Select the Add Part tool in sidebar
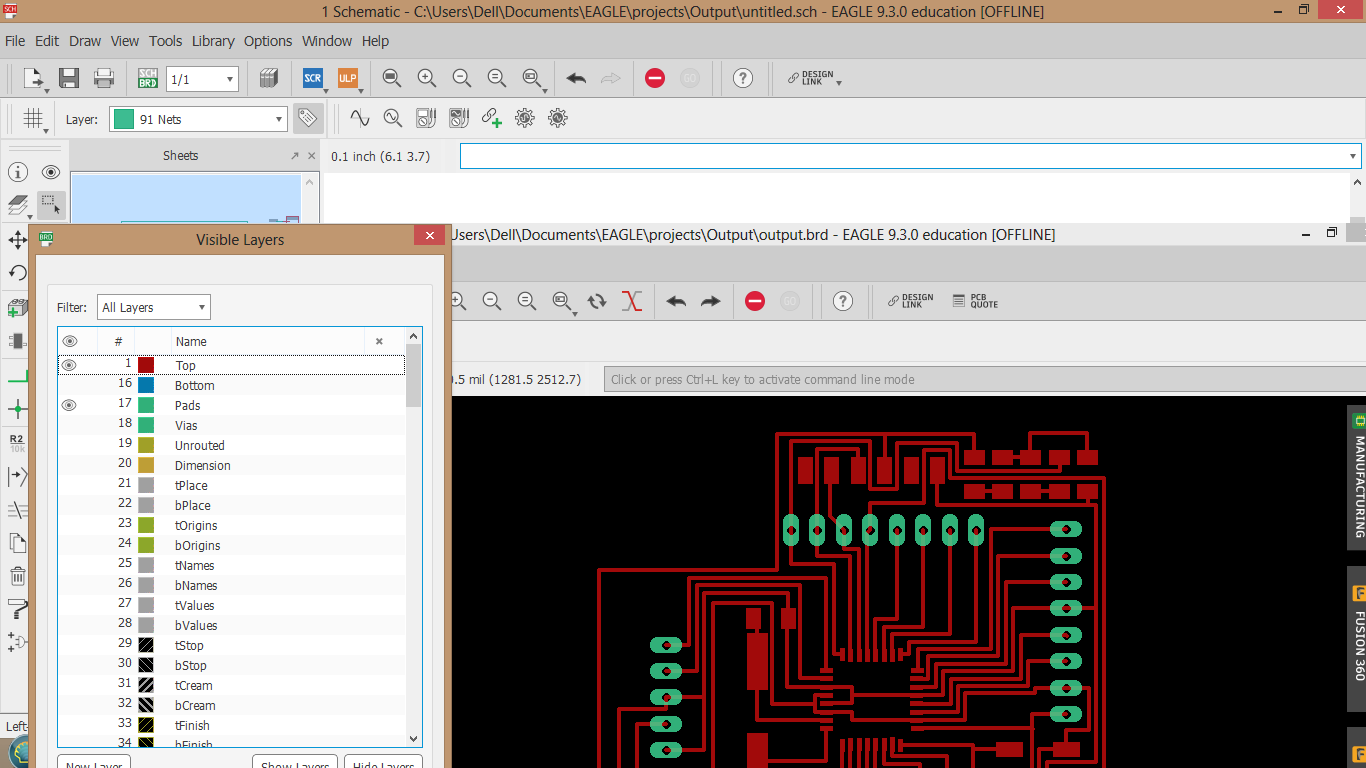Screen dimensions: 1366x768 click(18, 308)
